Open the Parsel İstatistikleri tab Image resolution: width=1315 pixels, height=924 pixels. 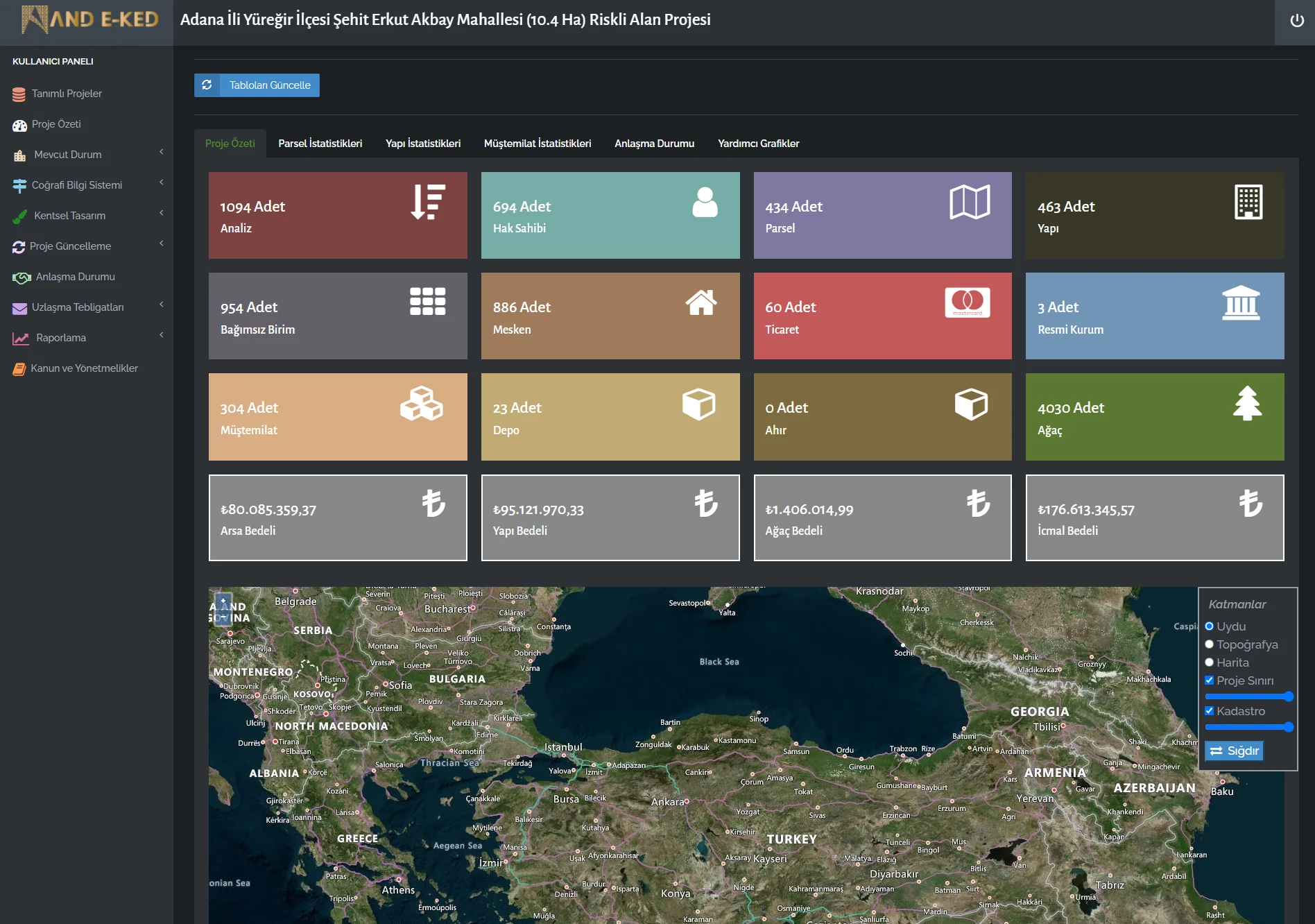click(x=320, y=144)
